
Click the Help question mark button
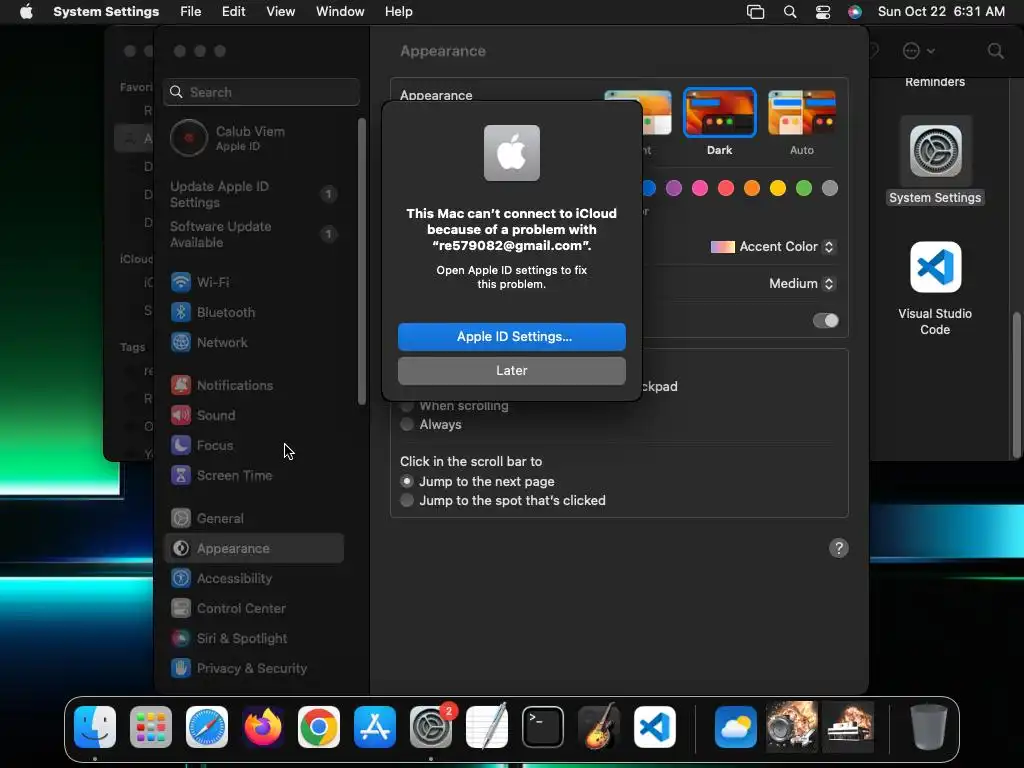[x=839, y=548]
